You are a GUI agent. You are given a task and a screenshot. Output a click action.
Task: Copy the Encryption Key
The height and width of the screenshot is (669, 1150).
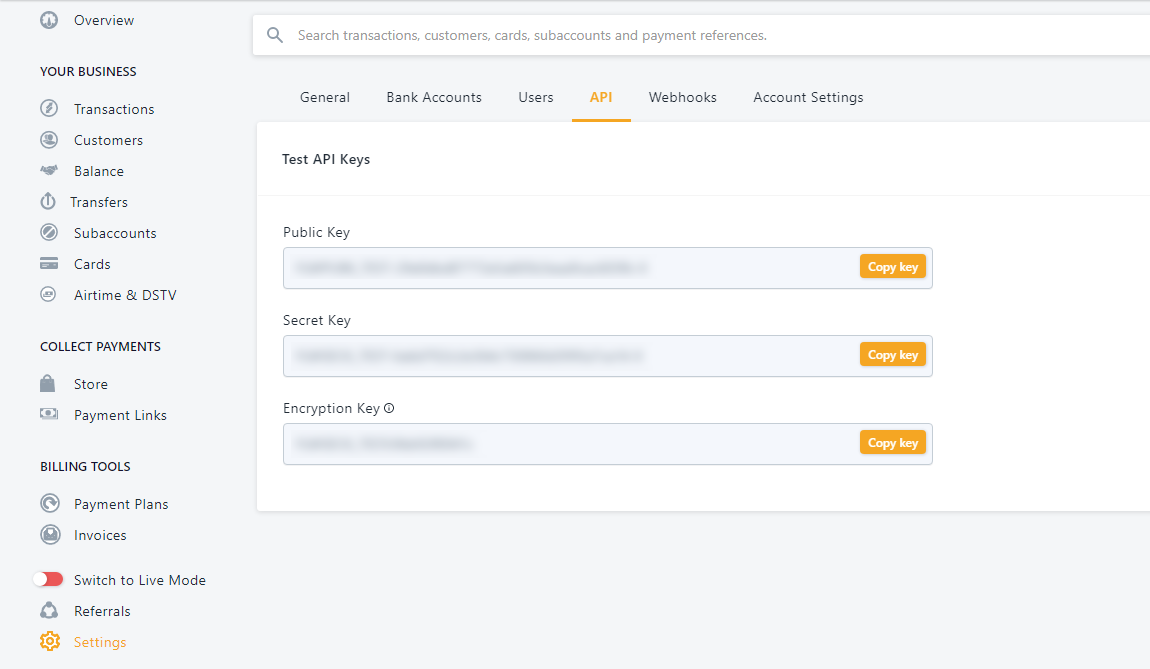892,443
